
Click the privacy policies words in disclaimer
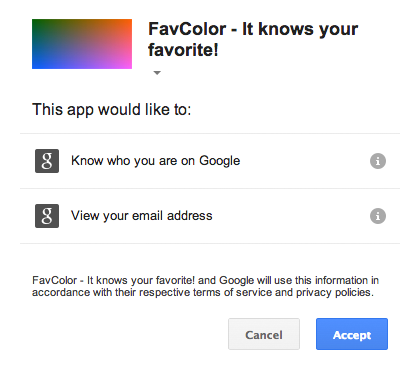pyautogui.click(x=335, y=292)
